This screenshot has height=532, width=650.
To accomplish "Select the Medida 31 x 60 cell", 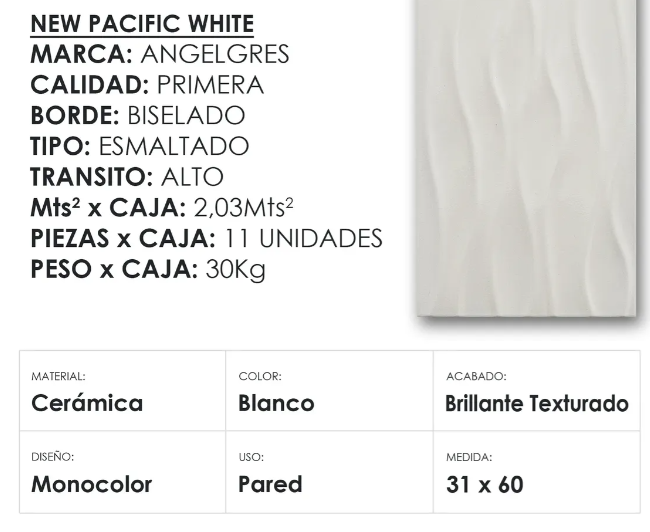I will [537, 472].
